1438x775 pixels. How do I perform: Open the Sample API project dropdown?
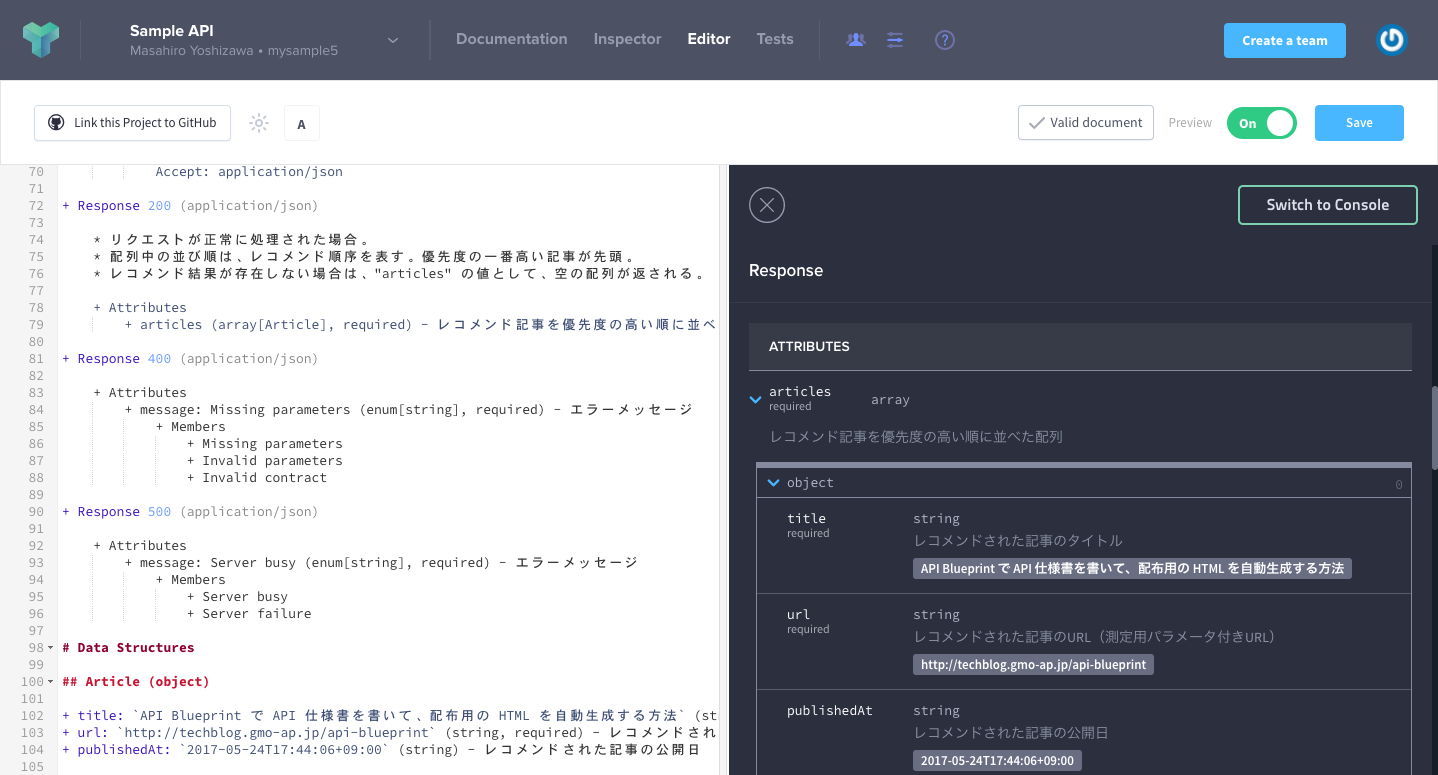click(393, 40)
